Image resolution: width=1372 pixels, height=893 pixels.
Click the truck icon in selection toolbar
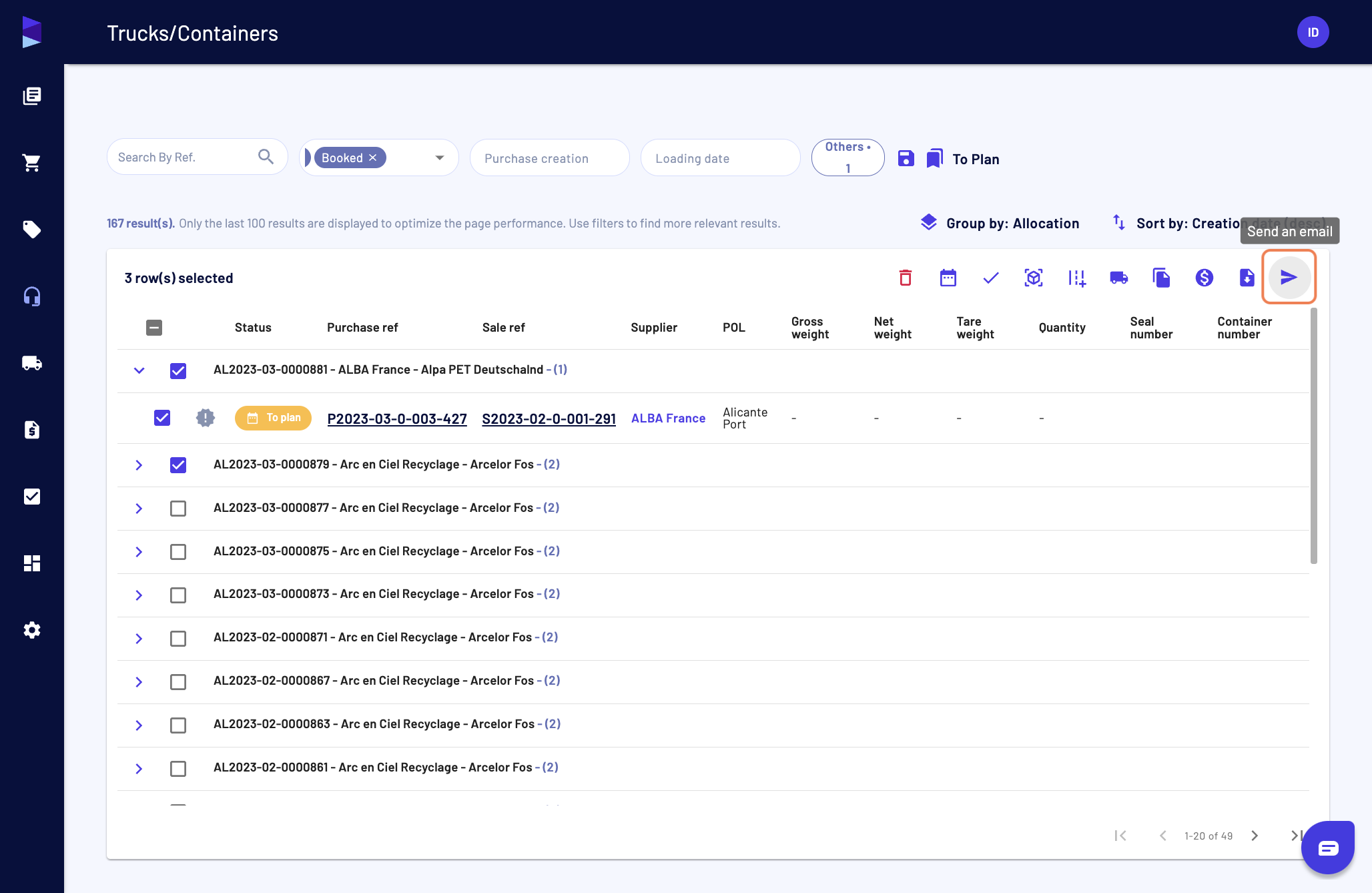click(x=1118, y=278)
